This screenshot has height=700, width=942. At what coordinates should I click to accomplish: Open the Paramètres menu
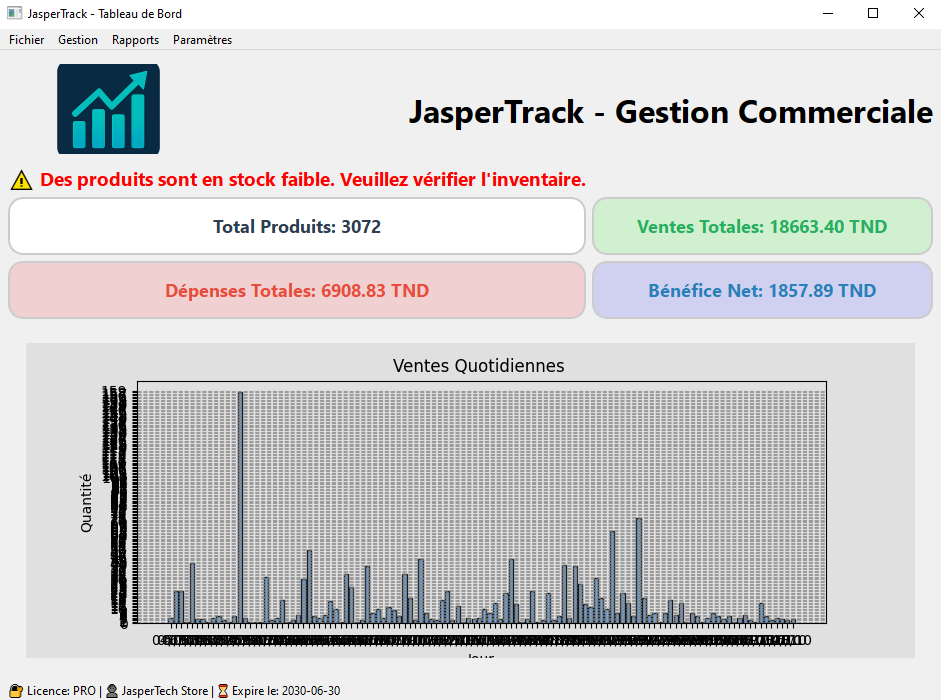point(202,40)
